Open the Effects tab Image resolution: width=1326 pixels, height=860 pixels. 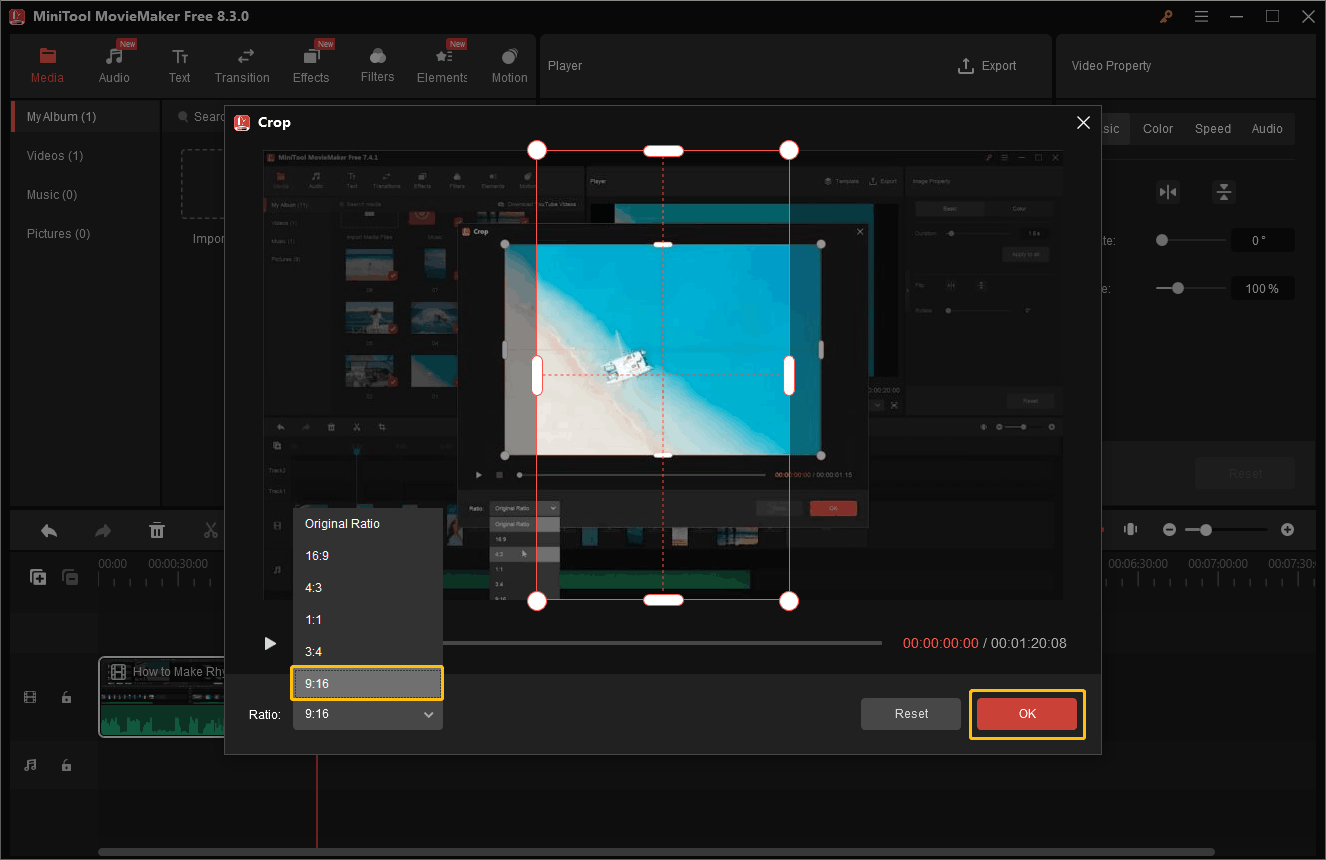[311, 66]
